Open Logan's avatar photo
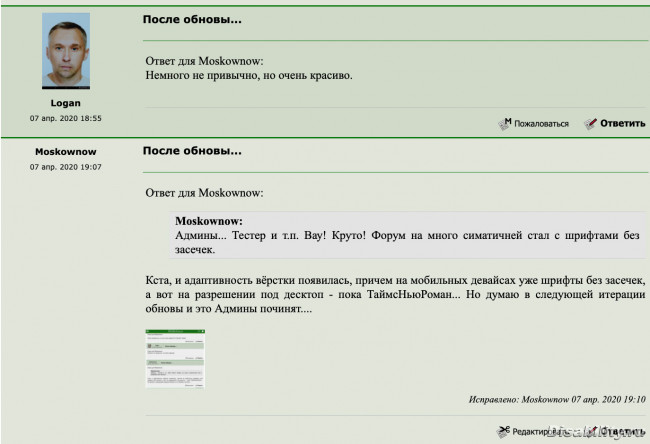 pos(66,51)
